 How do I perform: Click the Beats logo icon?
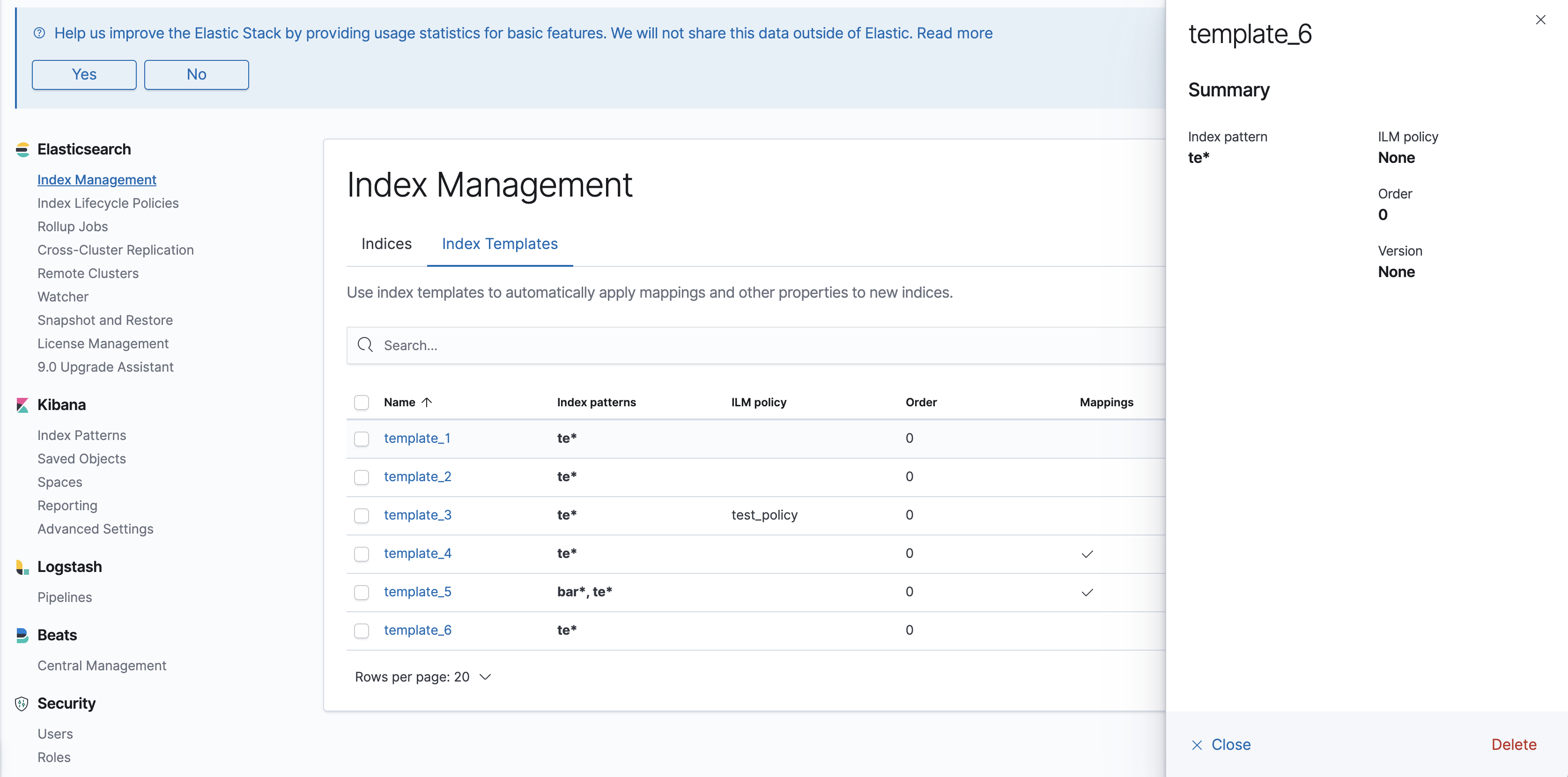[22, 635]
